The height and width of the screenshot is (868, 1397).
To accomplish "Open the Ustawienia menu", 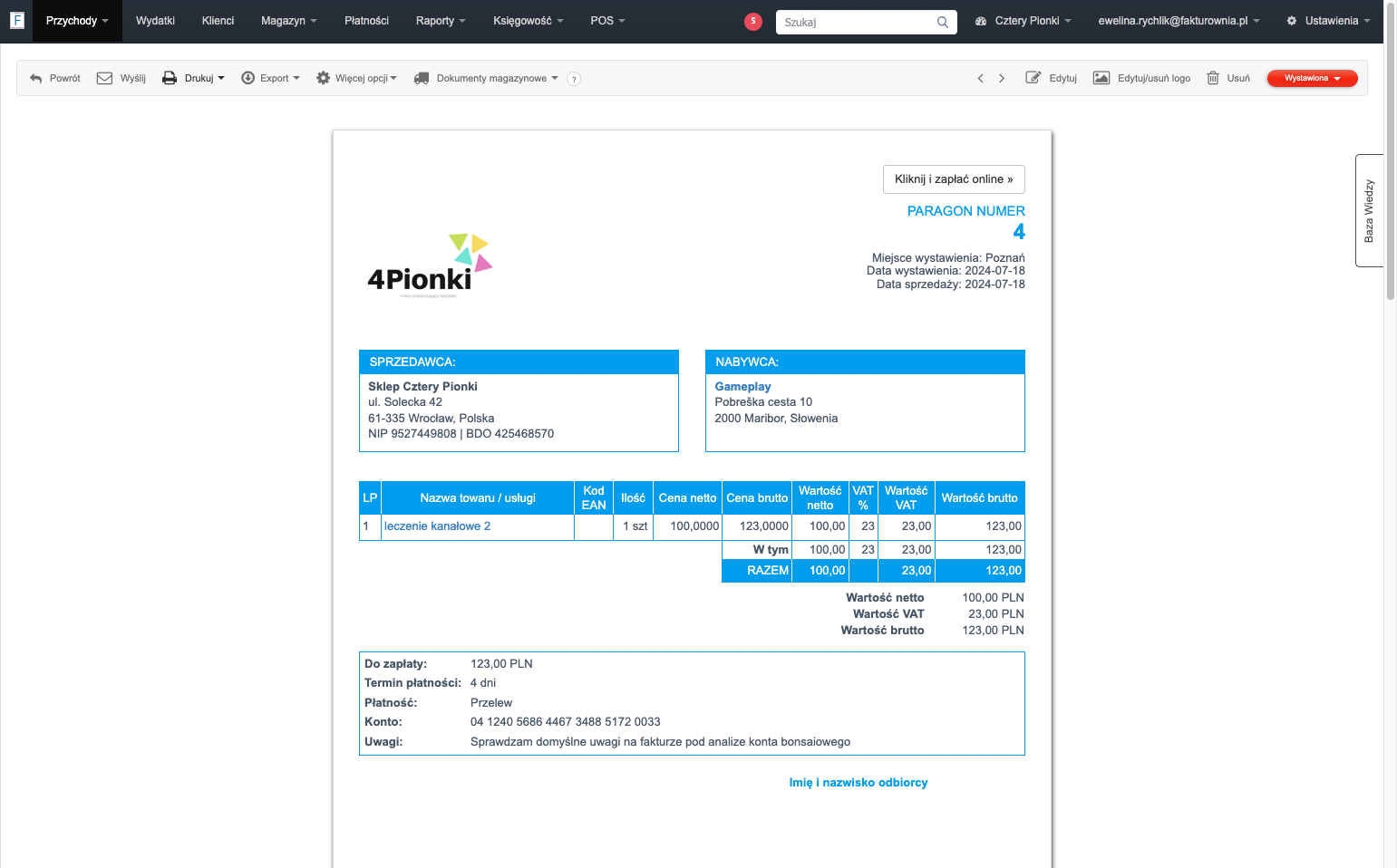I will point(1328,21).
